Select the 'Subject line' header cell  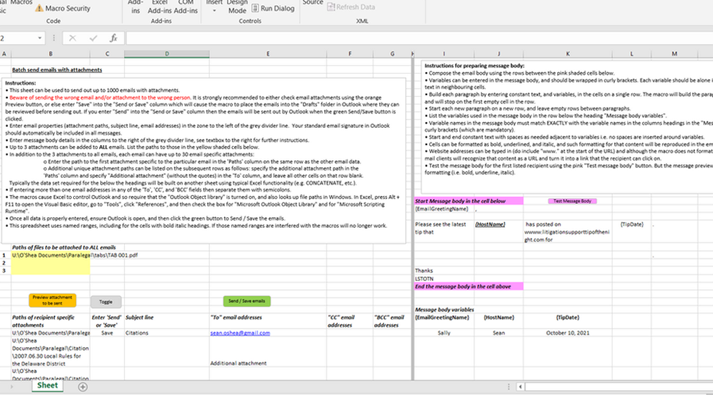(x=167, y=321)
